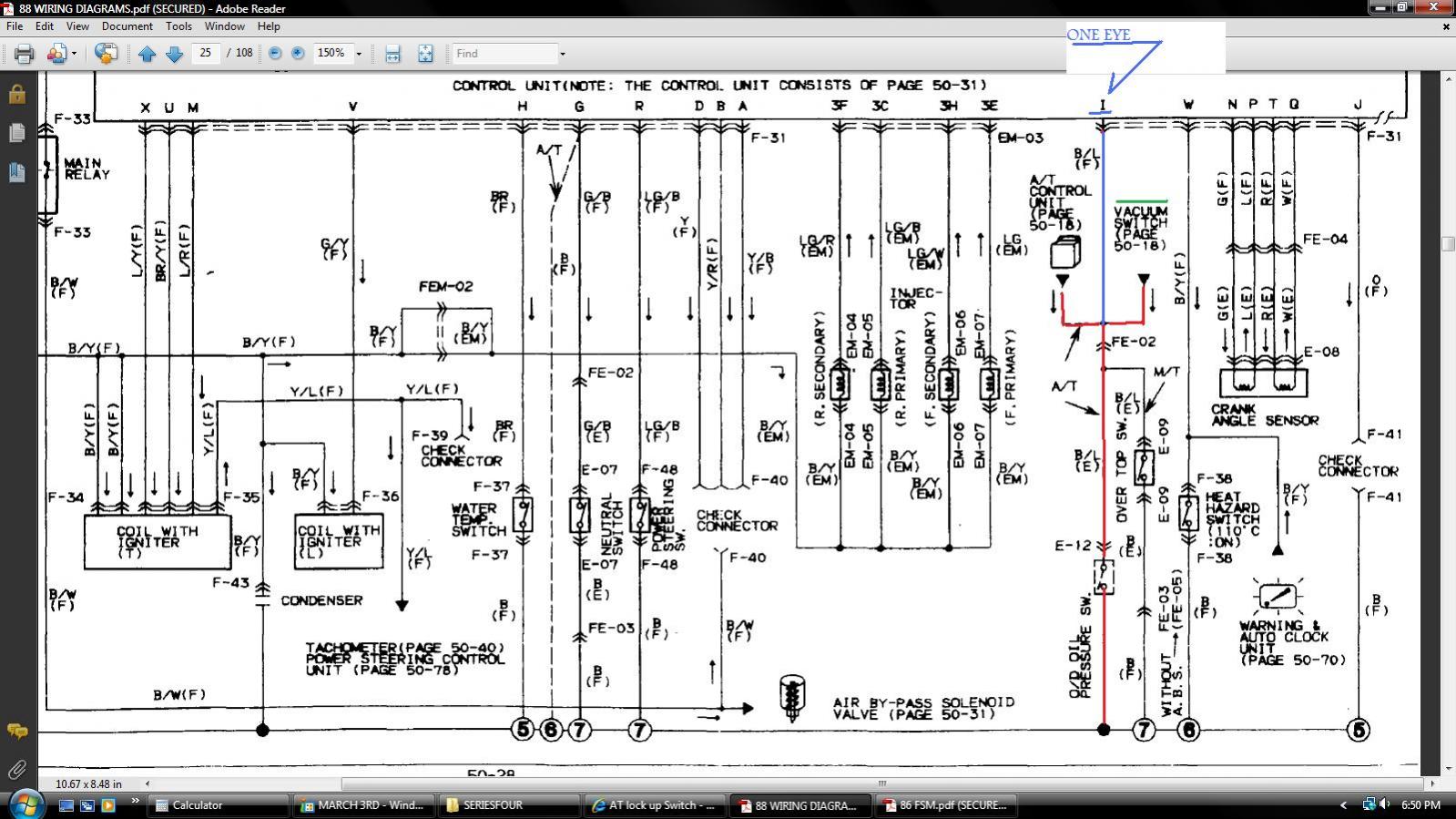
Task: Zoom in with the plus icon
Action: tap(298, 54)
